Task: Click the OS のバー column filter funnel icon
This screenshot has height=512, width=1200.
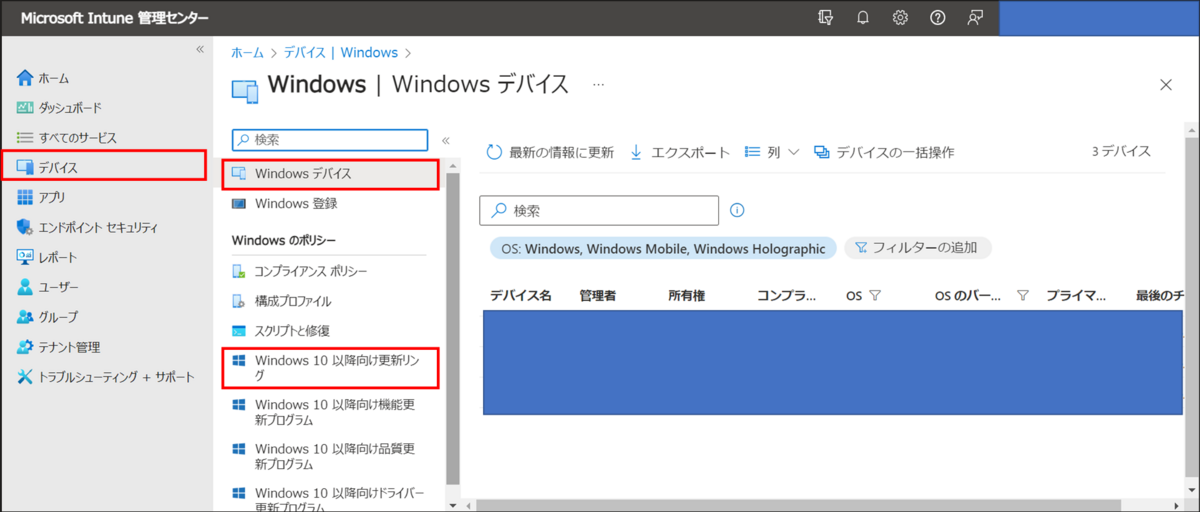Action: [1022, 296]
